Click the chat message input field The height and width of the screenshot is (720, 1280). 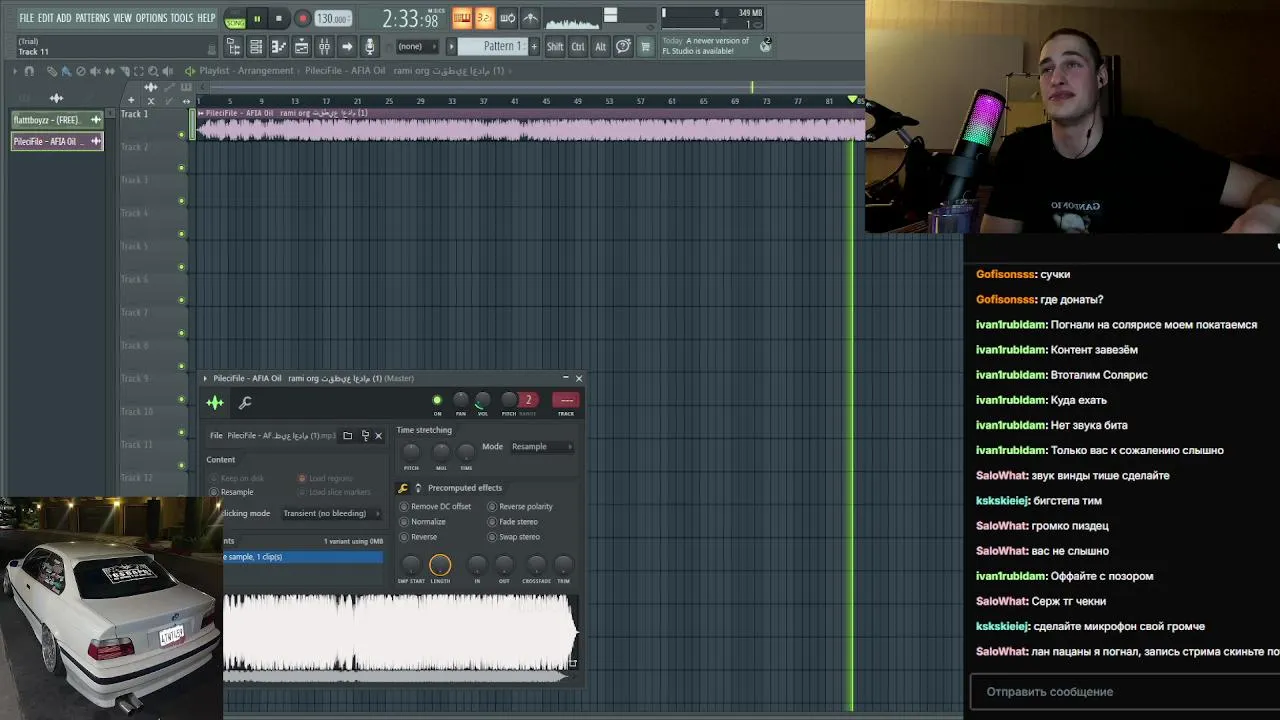pos(1124,692)
